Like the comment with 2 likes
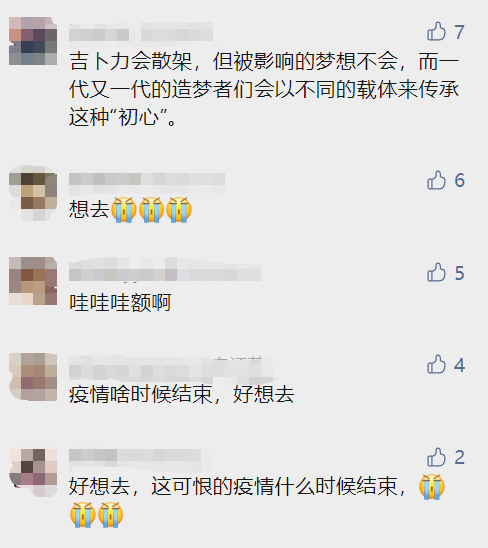 [436, 457]
